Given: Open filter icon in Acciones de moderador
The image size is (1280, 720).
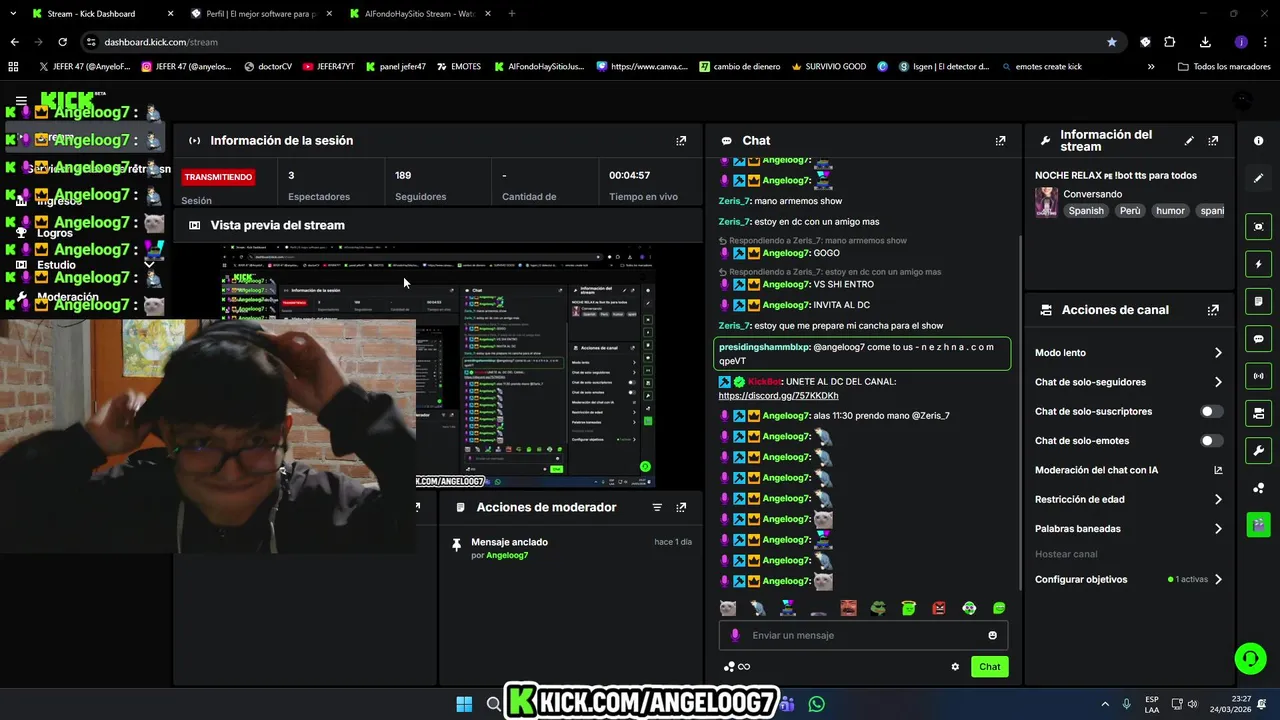Looking at the screenshot, I should click(x=657, y=507).
